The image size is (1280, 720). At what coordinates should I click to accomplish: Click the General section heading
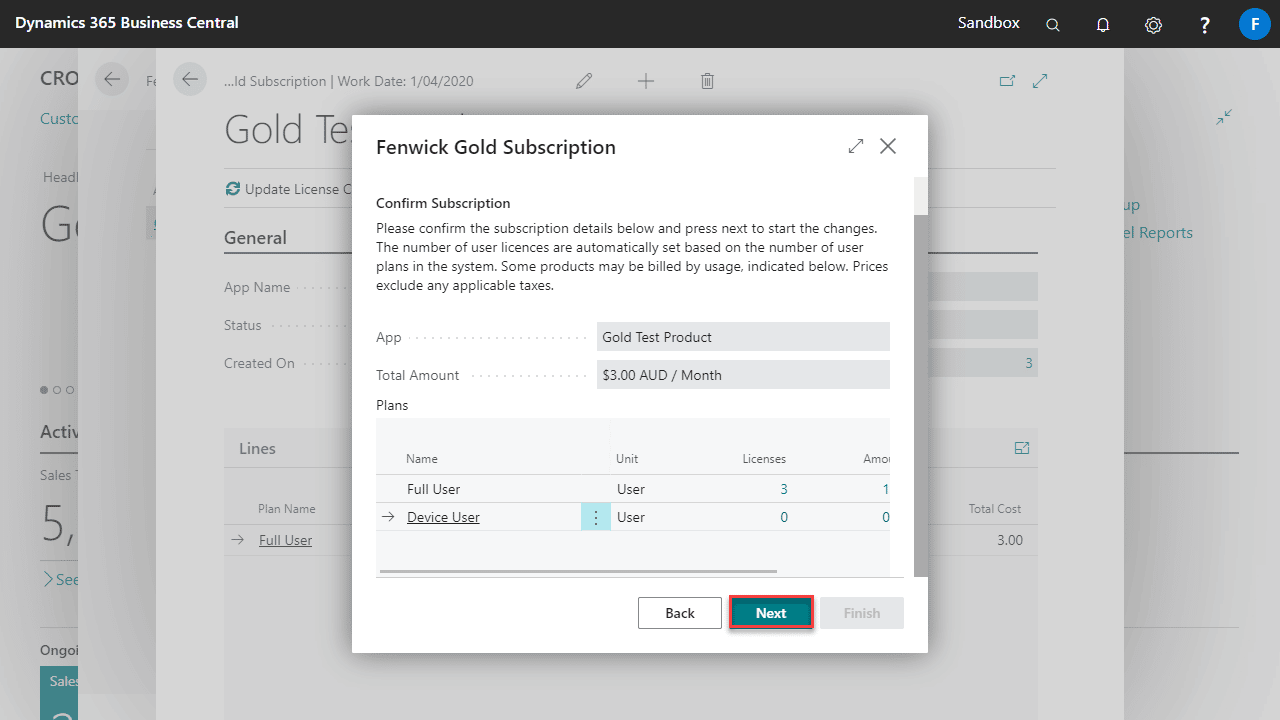(x=255, y=238)
